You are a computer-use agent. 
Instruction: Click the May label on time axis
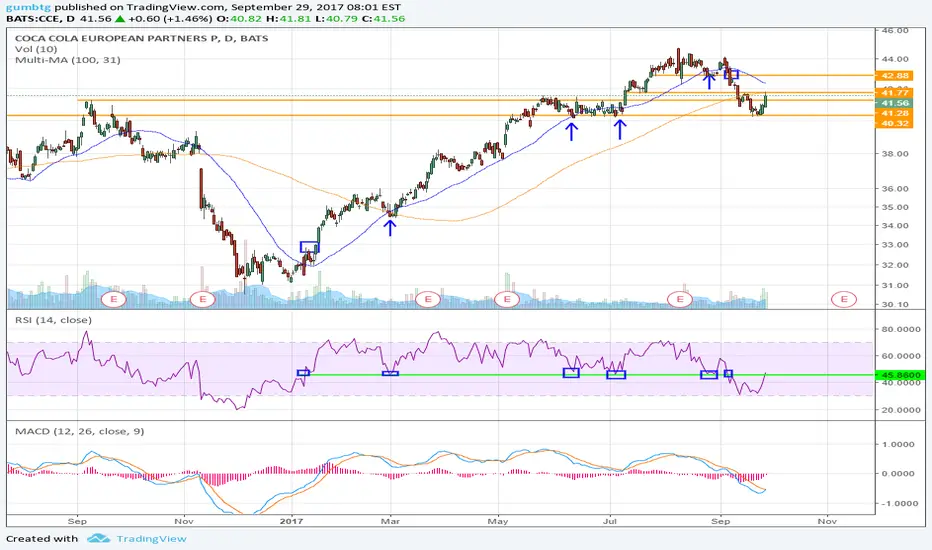coord(498,521)
